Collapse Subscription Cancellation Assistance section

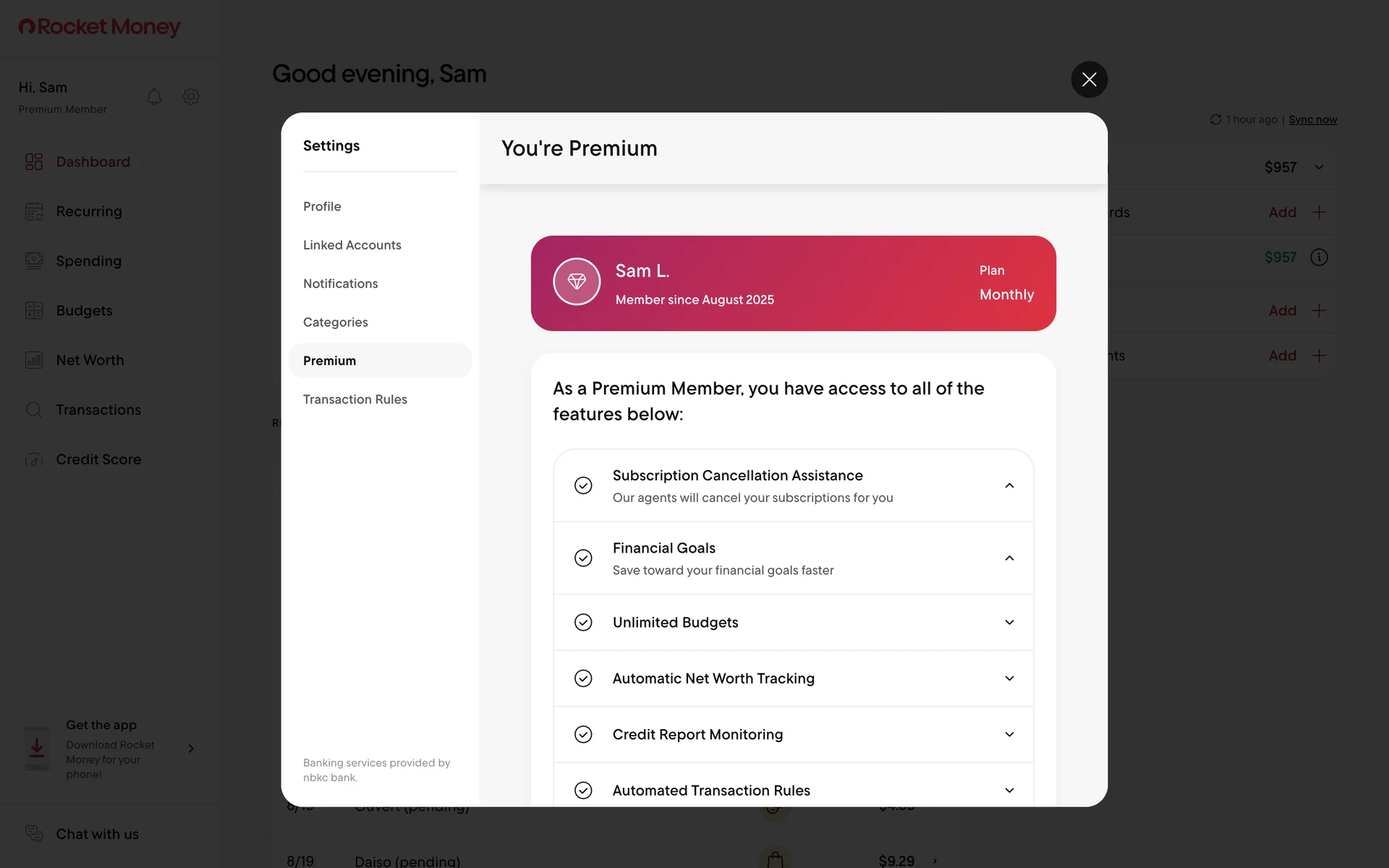tap(1009, 485)
